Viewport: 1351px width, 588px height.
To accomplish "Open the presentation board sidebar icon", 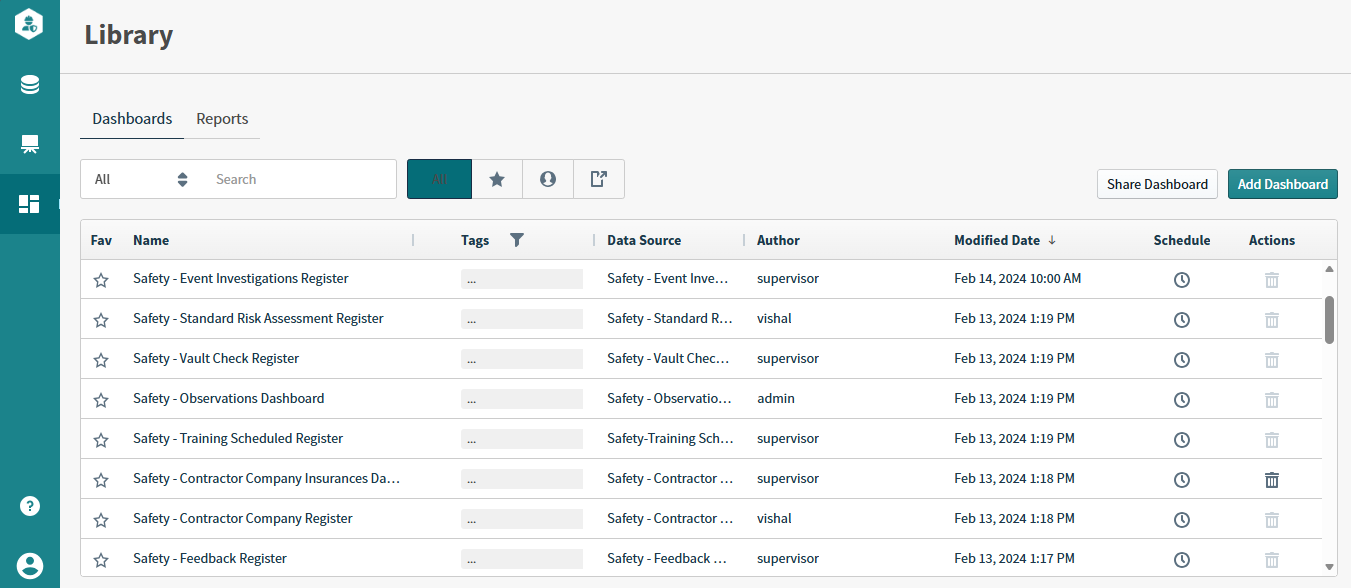I will [30, 145].
